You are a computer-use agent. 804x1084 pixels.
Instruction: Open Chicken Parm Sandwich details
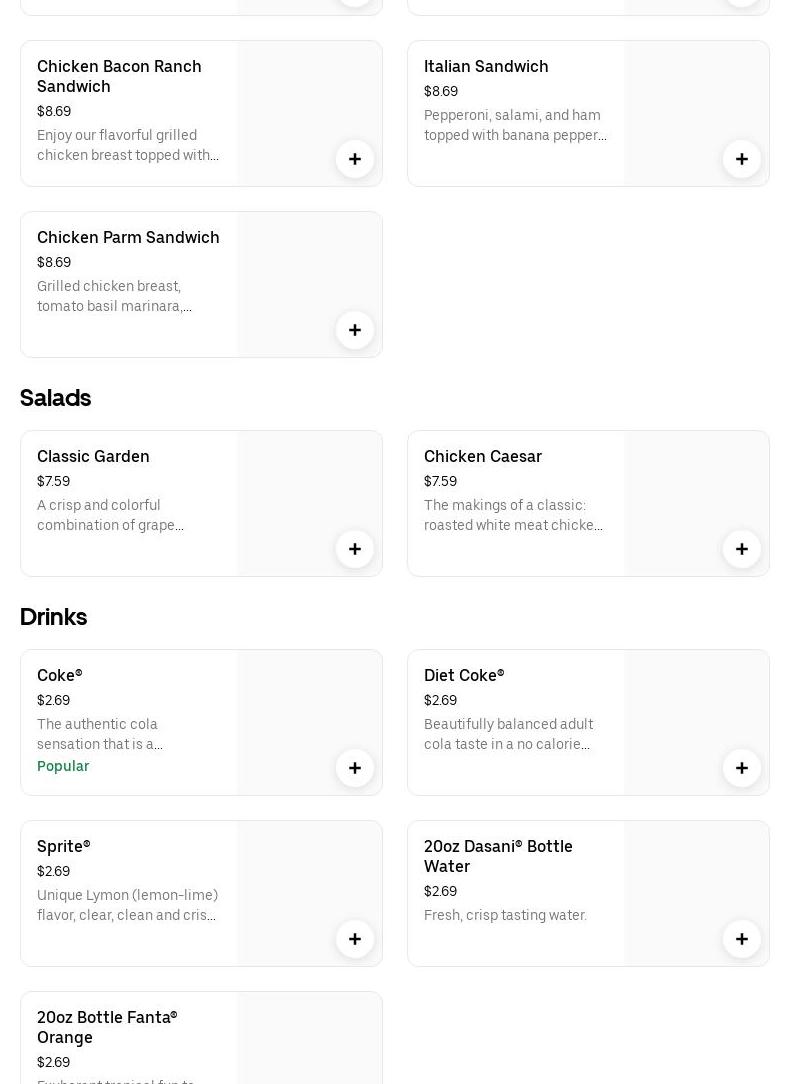click(128, 237)
